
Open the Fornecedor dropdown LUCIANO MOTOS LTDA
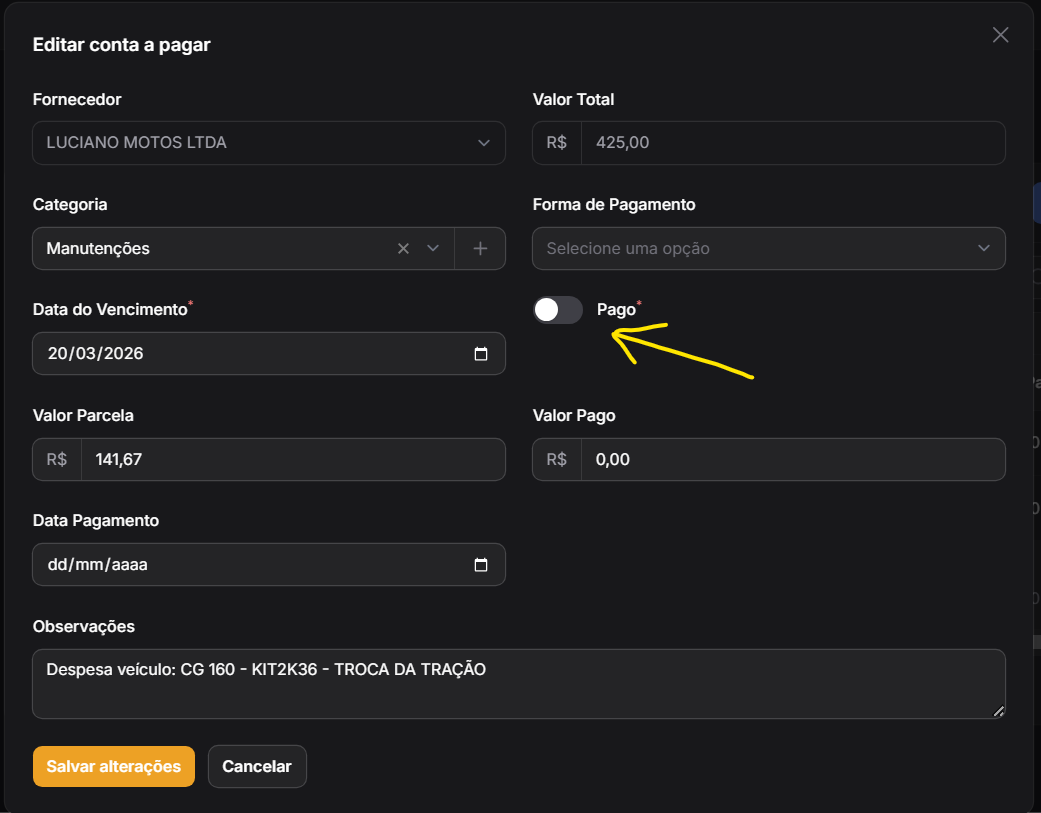269,143
